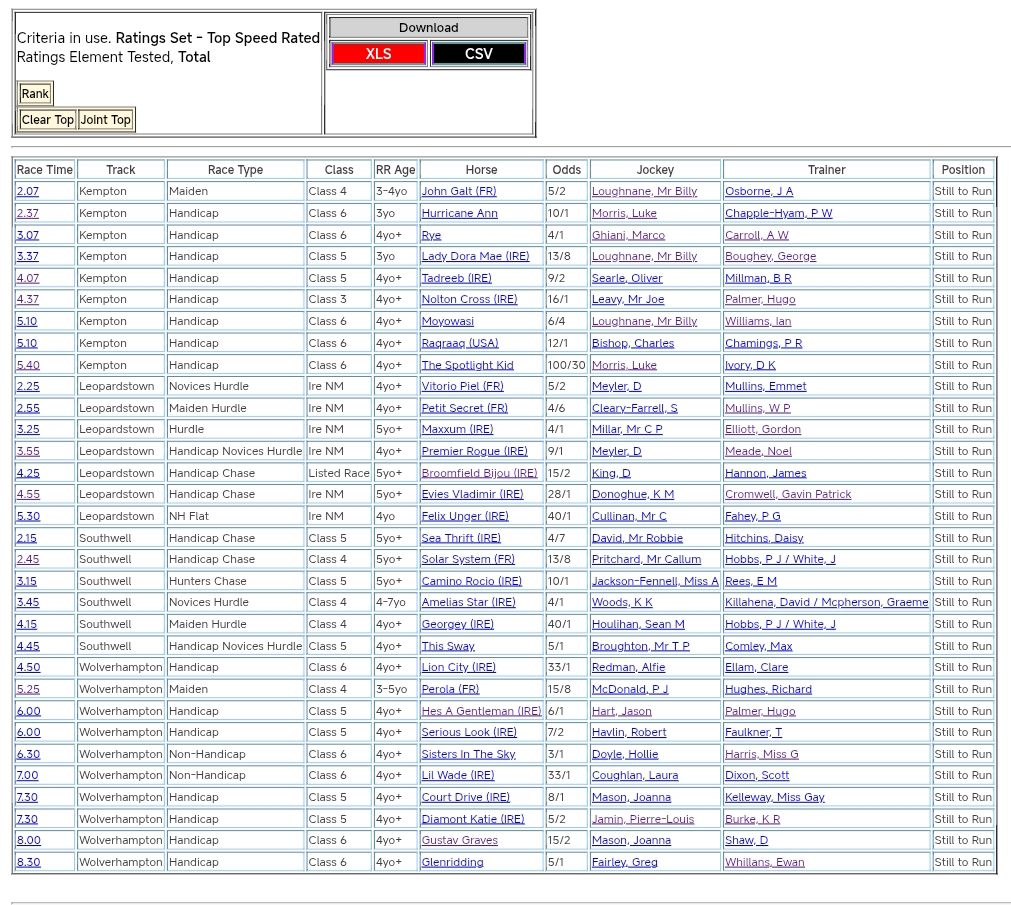Image resolution: width=1011 pixels, height=905 pixels.
Task: Open trainer Cromwell, Gavin Patrick link
Action: coord(788,494)
